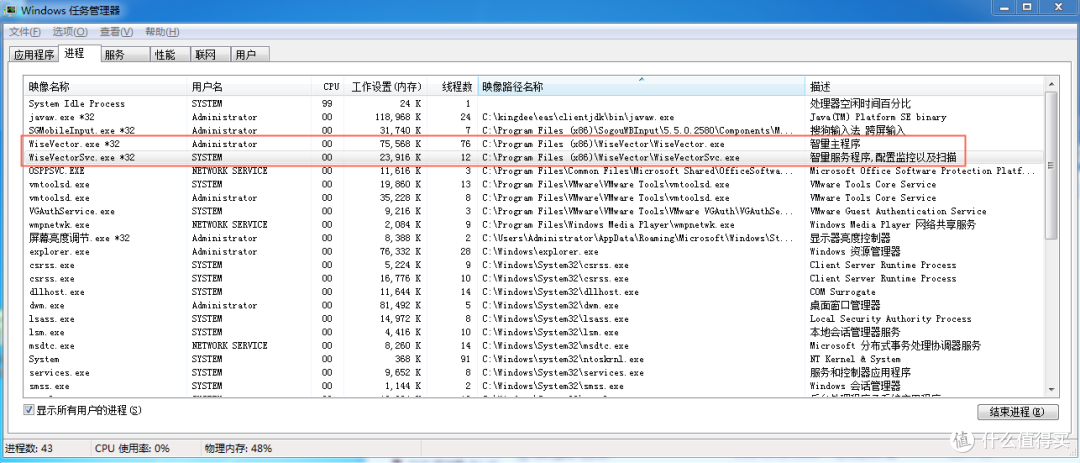Click 进程数: 43 status entry
This screenshot has width=1080, height=463.
click(x=30, y=448)
